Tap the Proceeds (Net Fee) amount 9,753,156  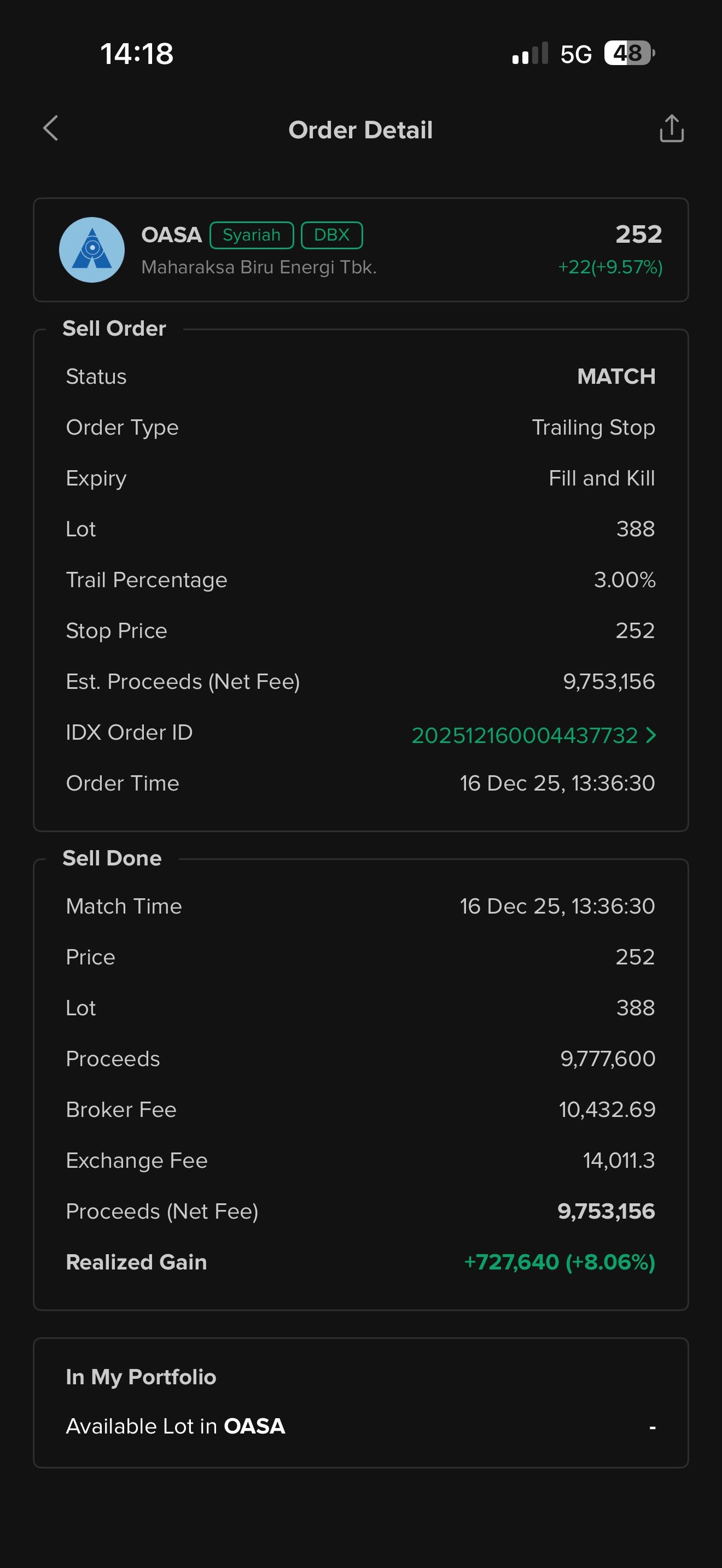[x=605, y=1212]
